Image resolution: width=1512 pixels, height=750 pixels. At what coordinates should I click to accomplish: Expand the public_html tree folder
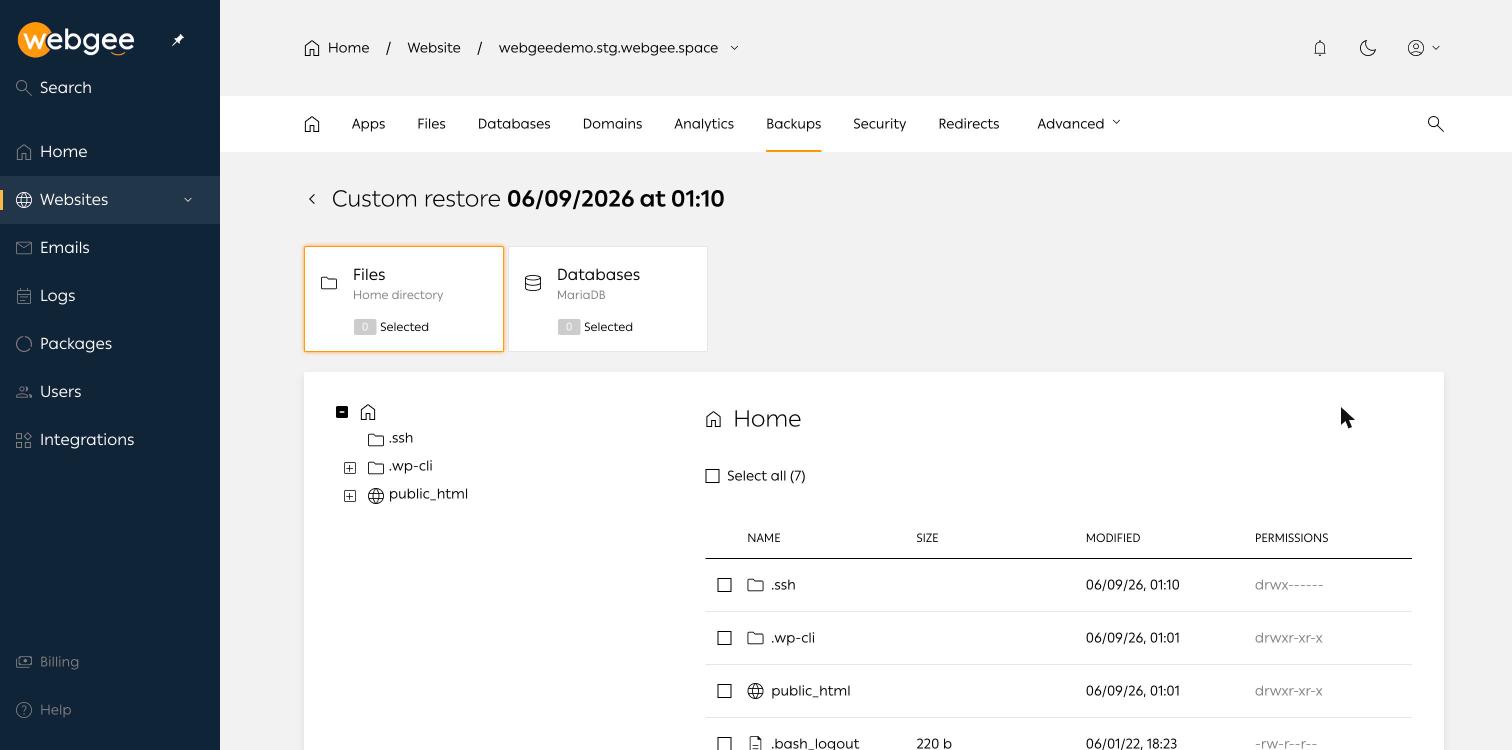tap(350, 496)
